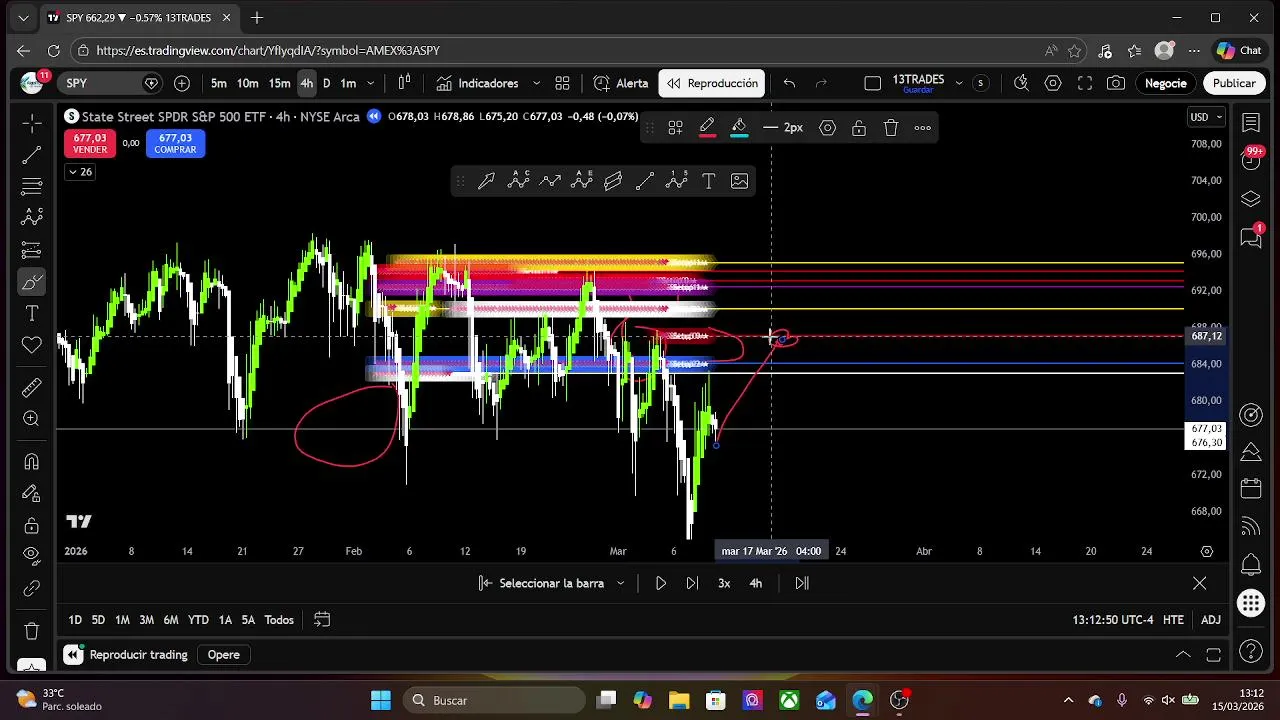Select the 4h timeframe in top toolbar
The height and width of the screenshot is (720, 1280).
click(307, 83)
